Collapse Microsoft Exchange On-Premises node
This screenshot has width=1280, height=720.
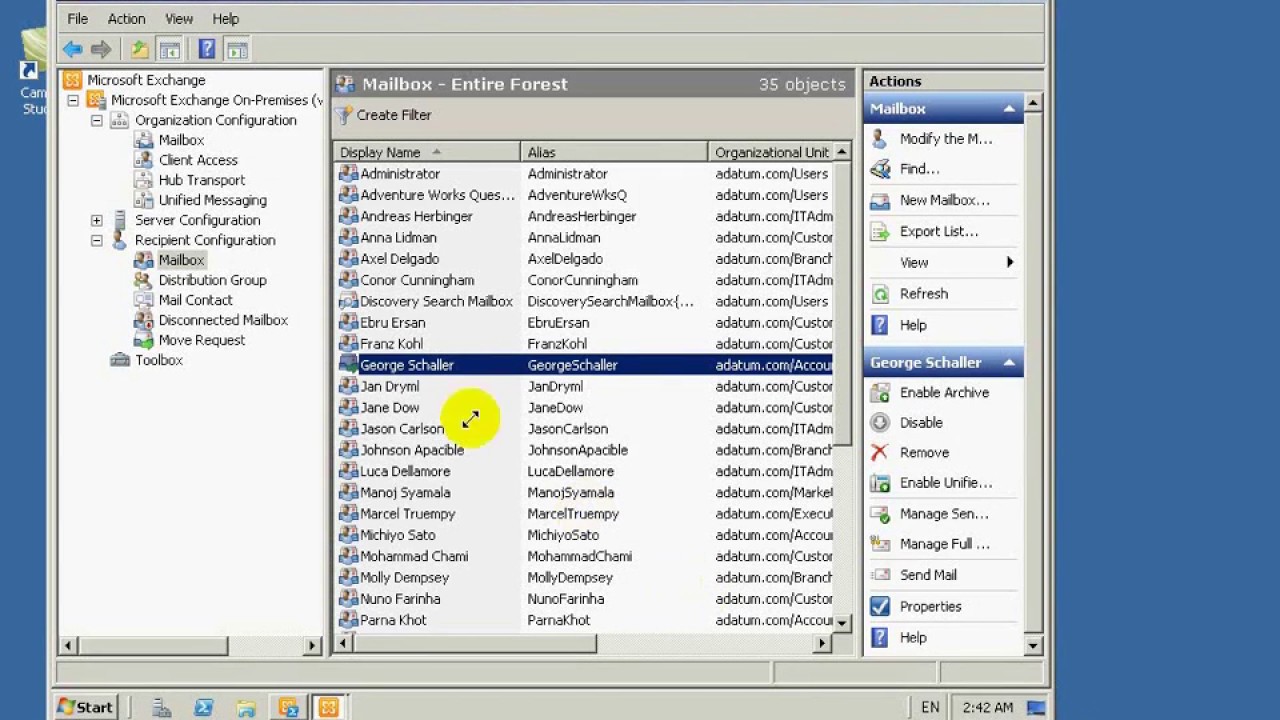pyautogui.click(x=73, y=100)
